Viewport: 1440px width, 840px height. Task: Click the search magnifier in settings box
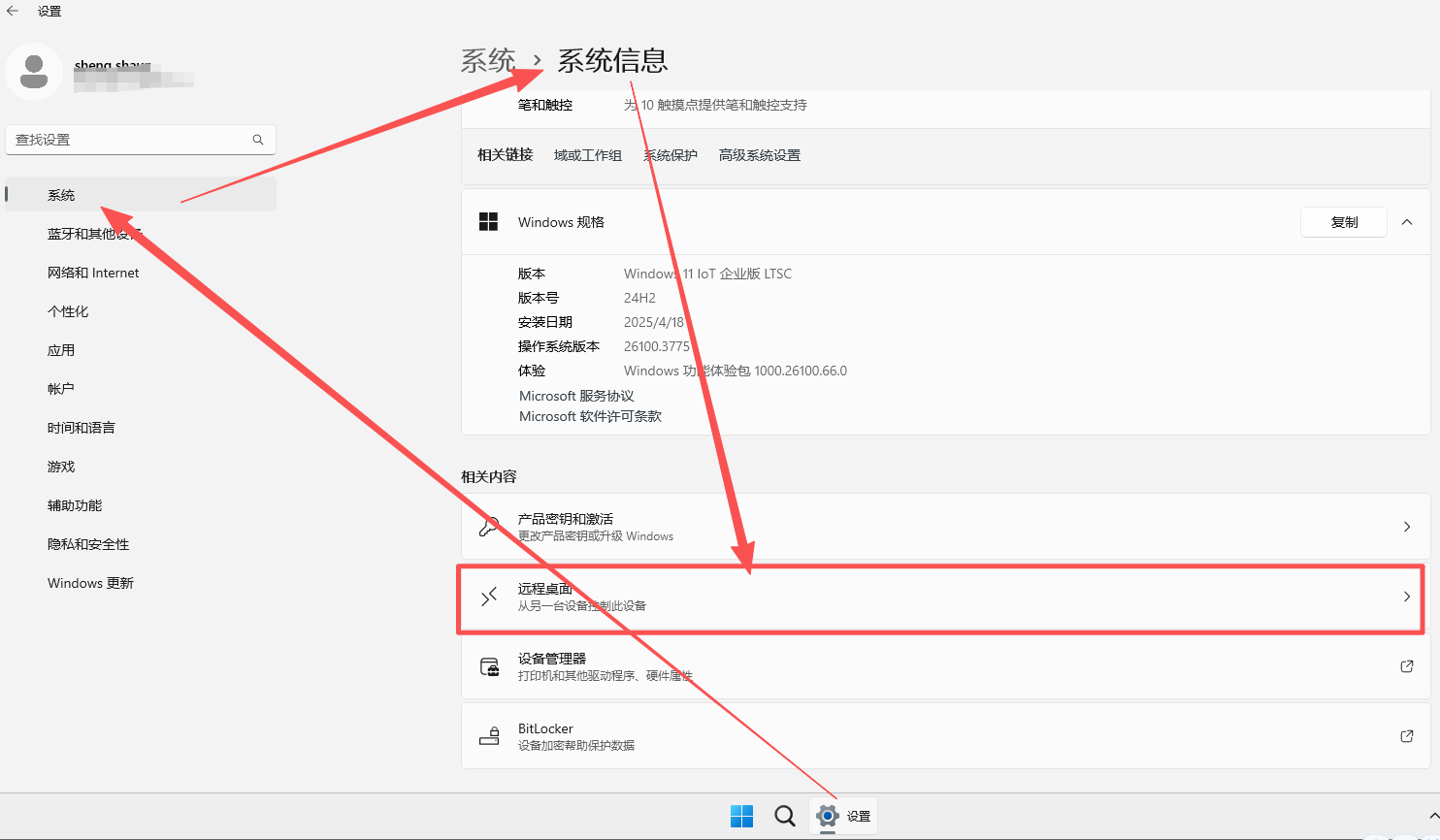pos(258,140)
